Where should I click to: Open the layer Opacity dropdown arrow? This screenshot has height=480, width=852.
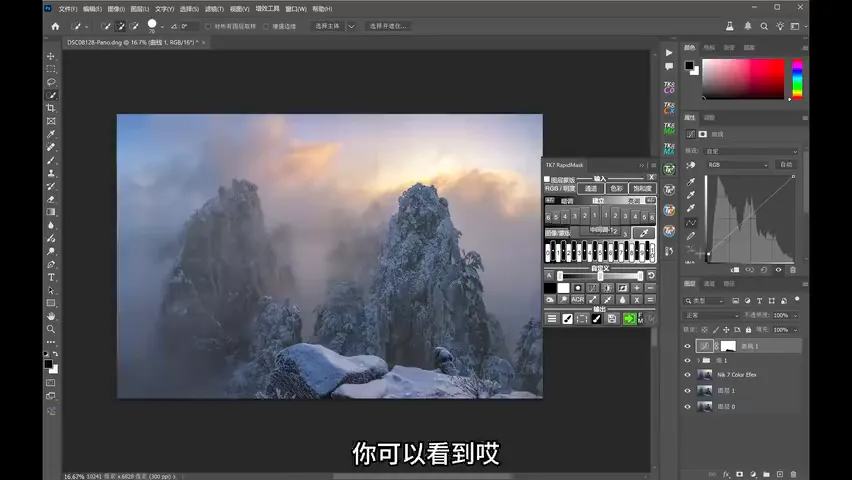click(x=795, y=315)
